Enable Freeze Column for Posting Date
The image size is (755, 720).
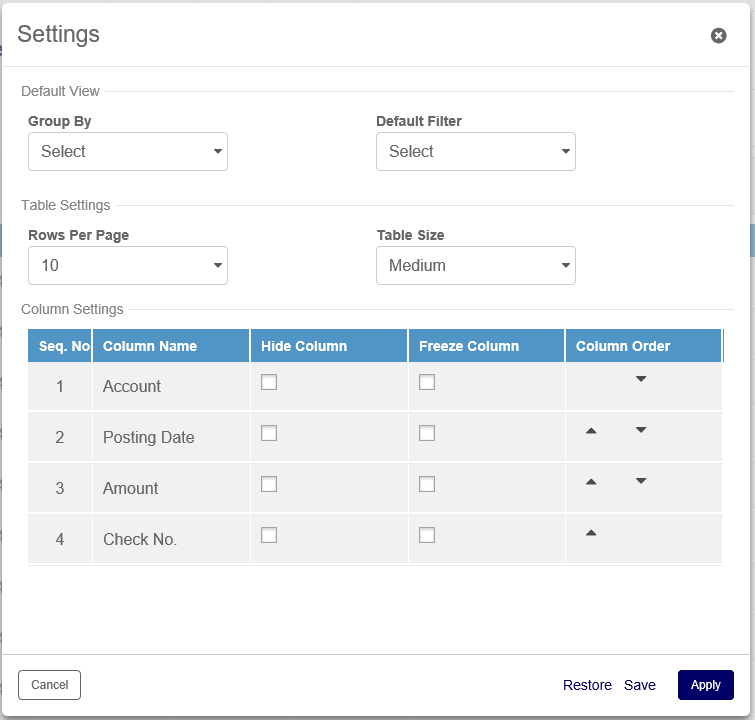(427, 433)
